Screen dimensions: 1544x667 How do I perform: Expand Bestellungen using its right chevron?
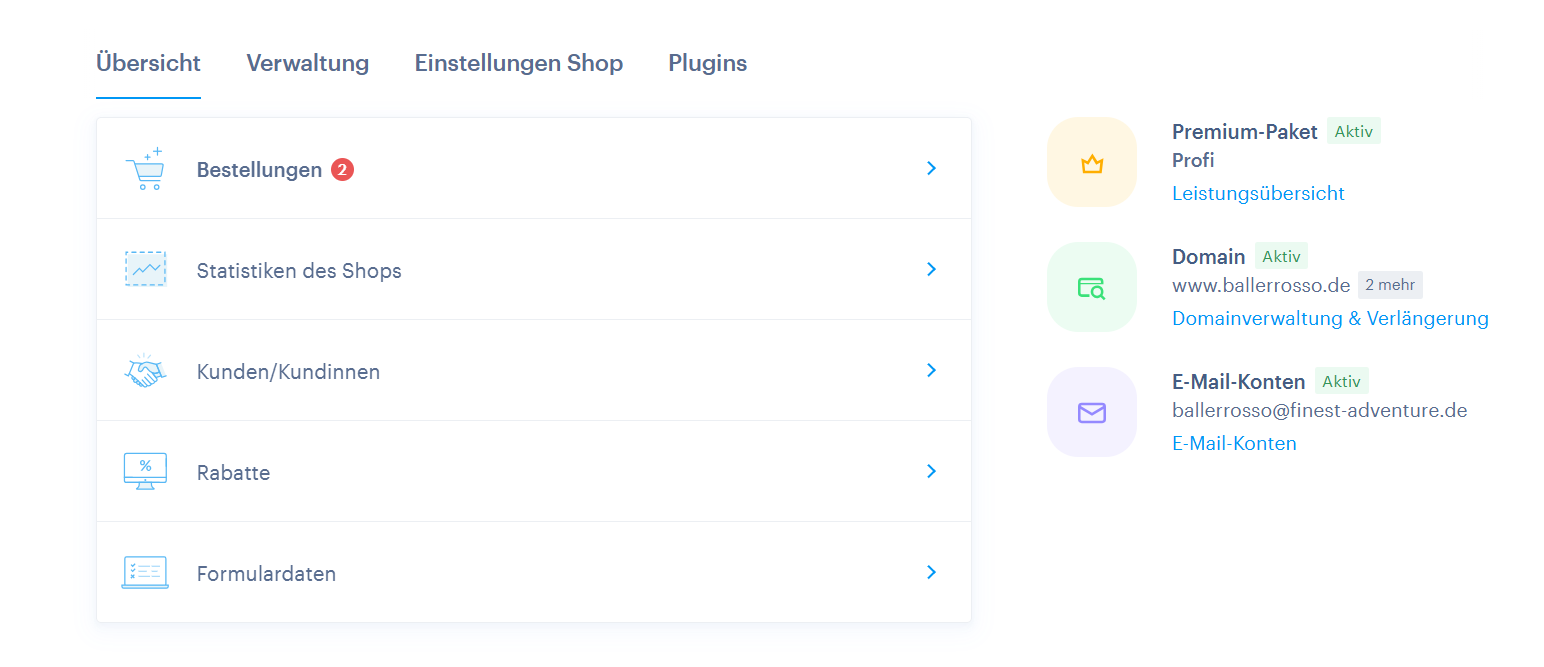[931, 168]
